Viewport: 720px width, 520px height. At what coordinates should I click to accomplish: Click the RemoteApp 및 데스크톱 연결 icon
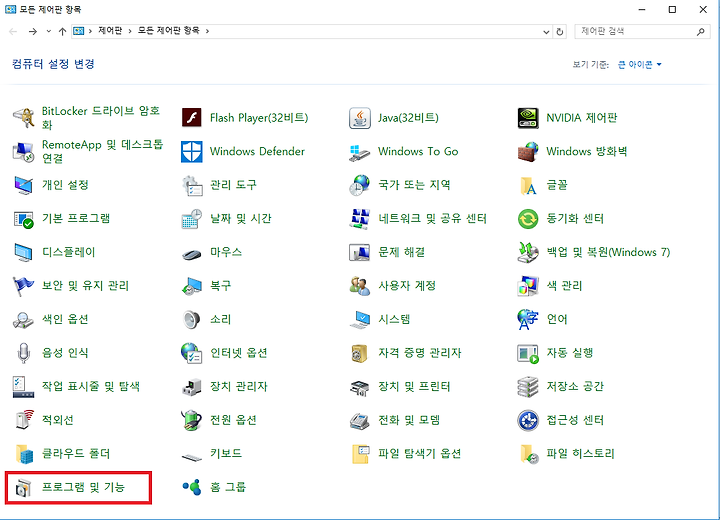click(23, 151)
